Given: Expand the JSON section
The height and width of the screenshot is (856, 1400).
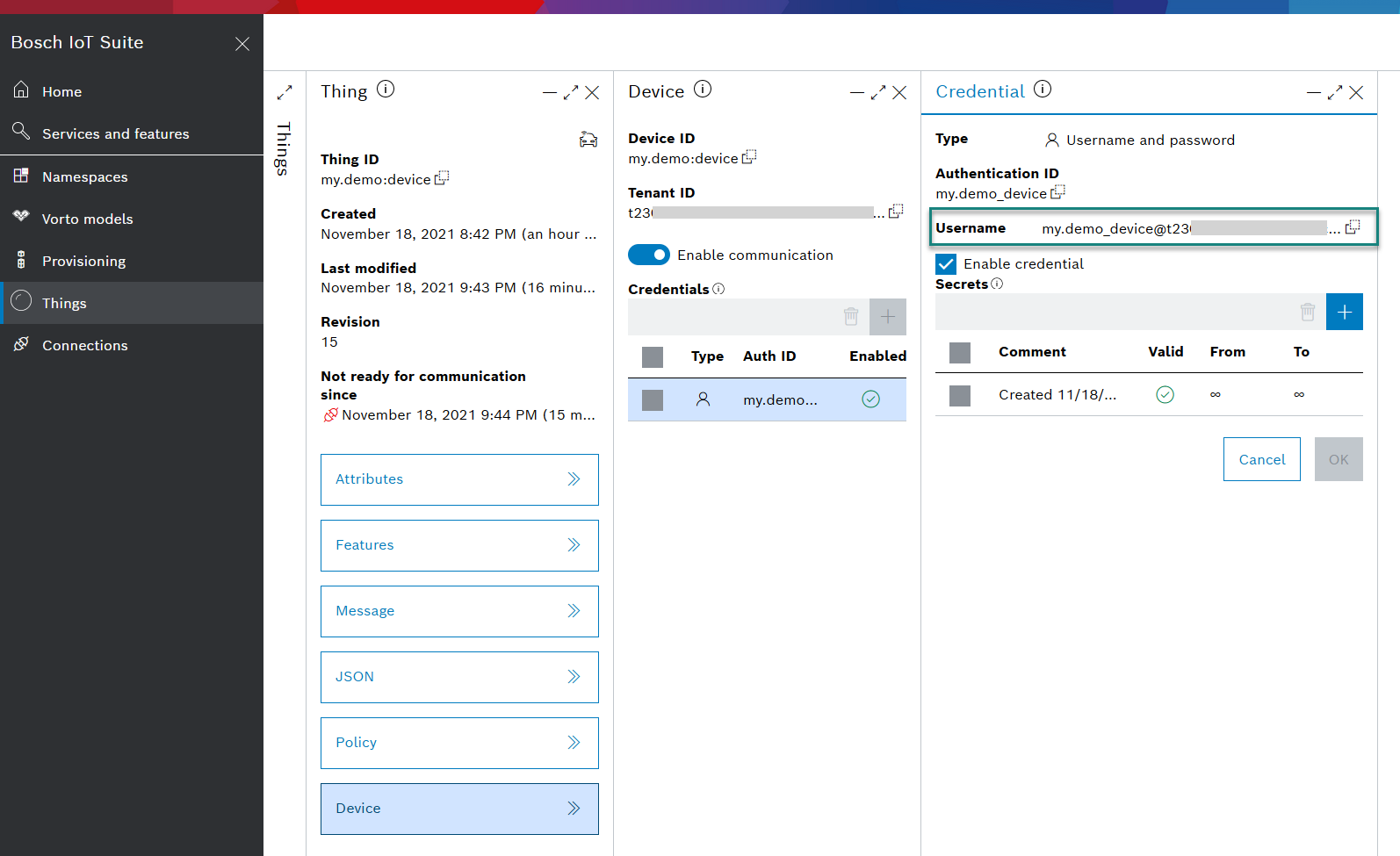Looking at the screenshot, I should [459, 677].
